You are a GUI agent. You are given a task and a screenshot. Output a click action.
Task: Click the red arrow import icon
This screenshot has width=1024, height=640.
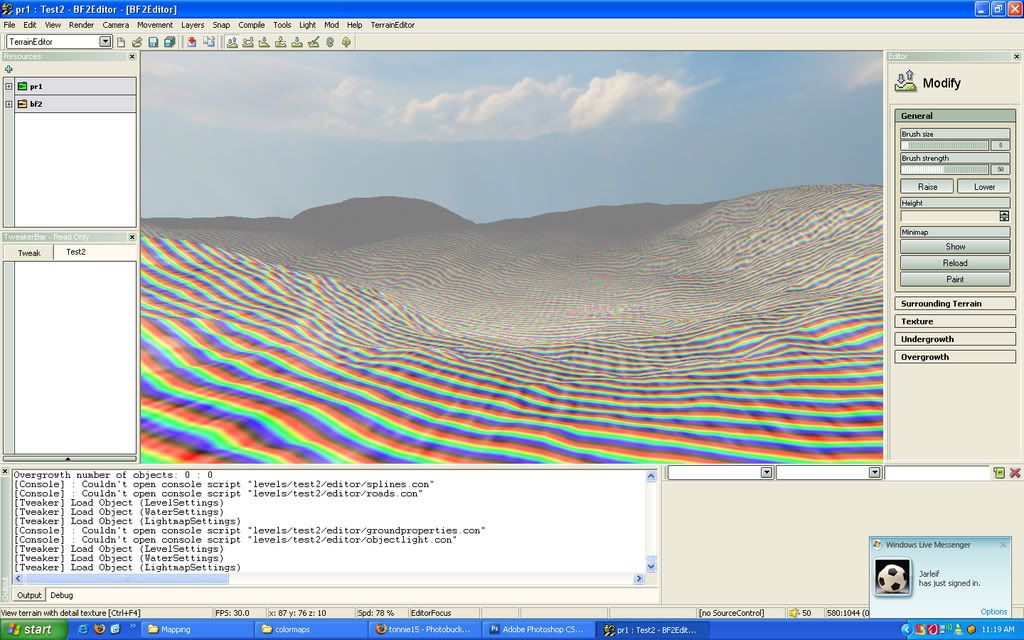pos(192,42)
